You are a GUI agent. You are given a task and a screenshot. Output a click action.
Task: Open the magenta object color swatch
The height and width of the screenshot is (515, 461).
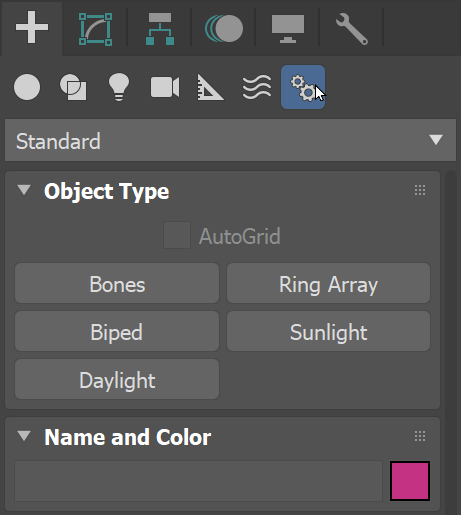(410, 481)
